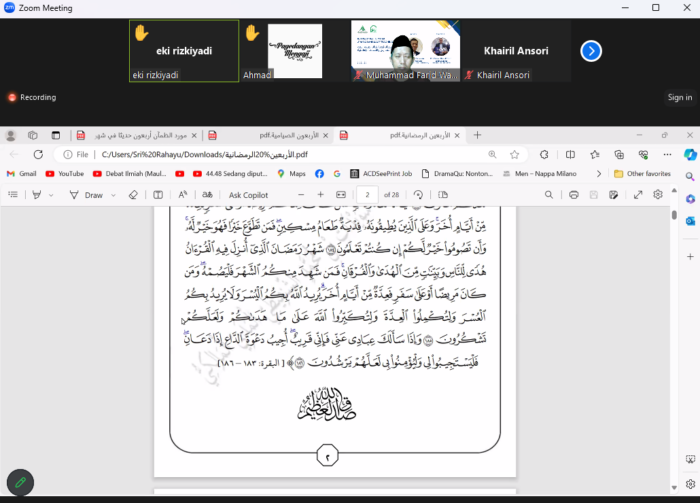Select the Highlight tool in PDF toolbar
The height and width of the screenshot is (503, 700).
click(37, 195)
